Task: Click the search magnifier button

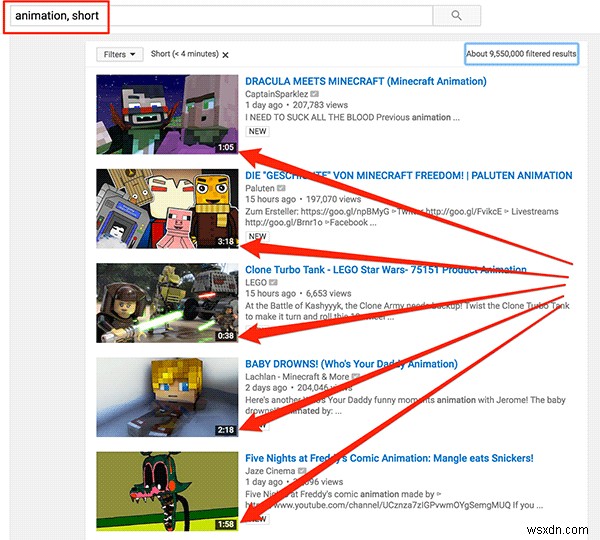Action: (456, 16)
